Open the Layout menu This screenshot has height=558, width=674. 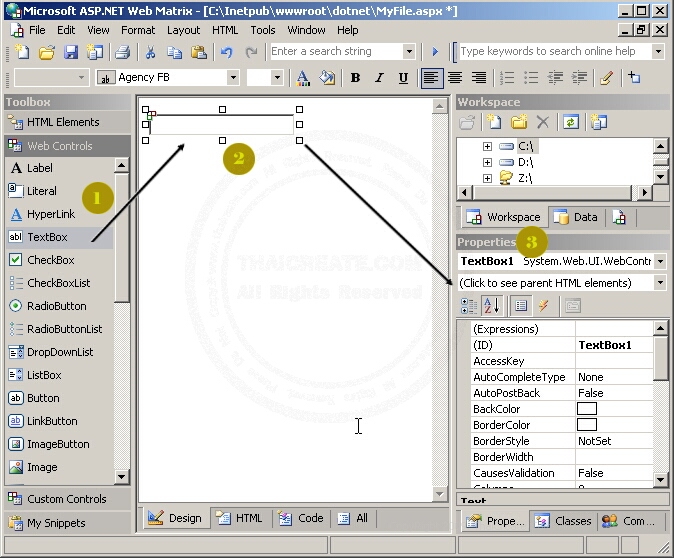(183, 30)
